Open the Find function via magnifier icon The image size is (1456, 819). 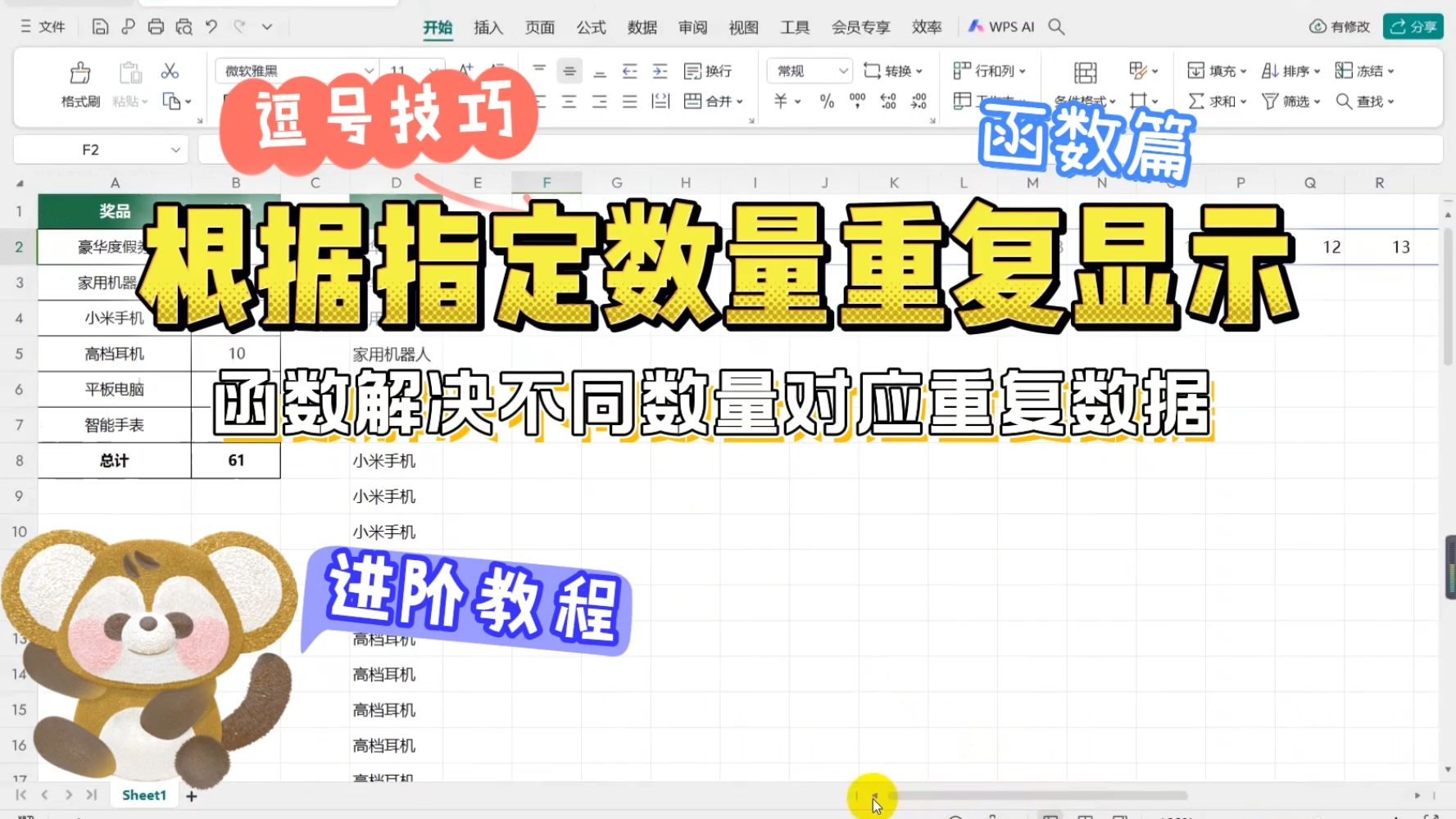pos(1344,102)
